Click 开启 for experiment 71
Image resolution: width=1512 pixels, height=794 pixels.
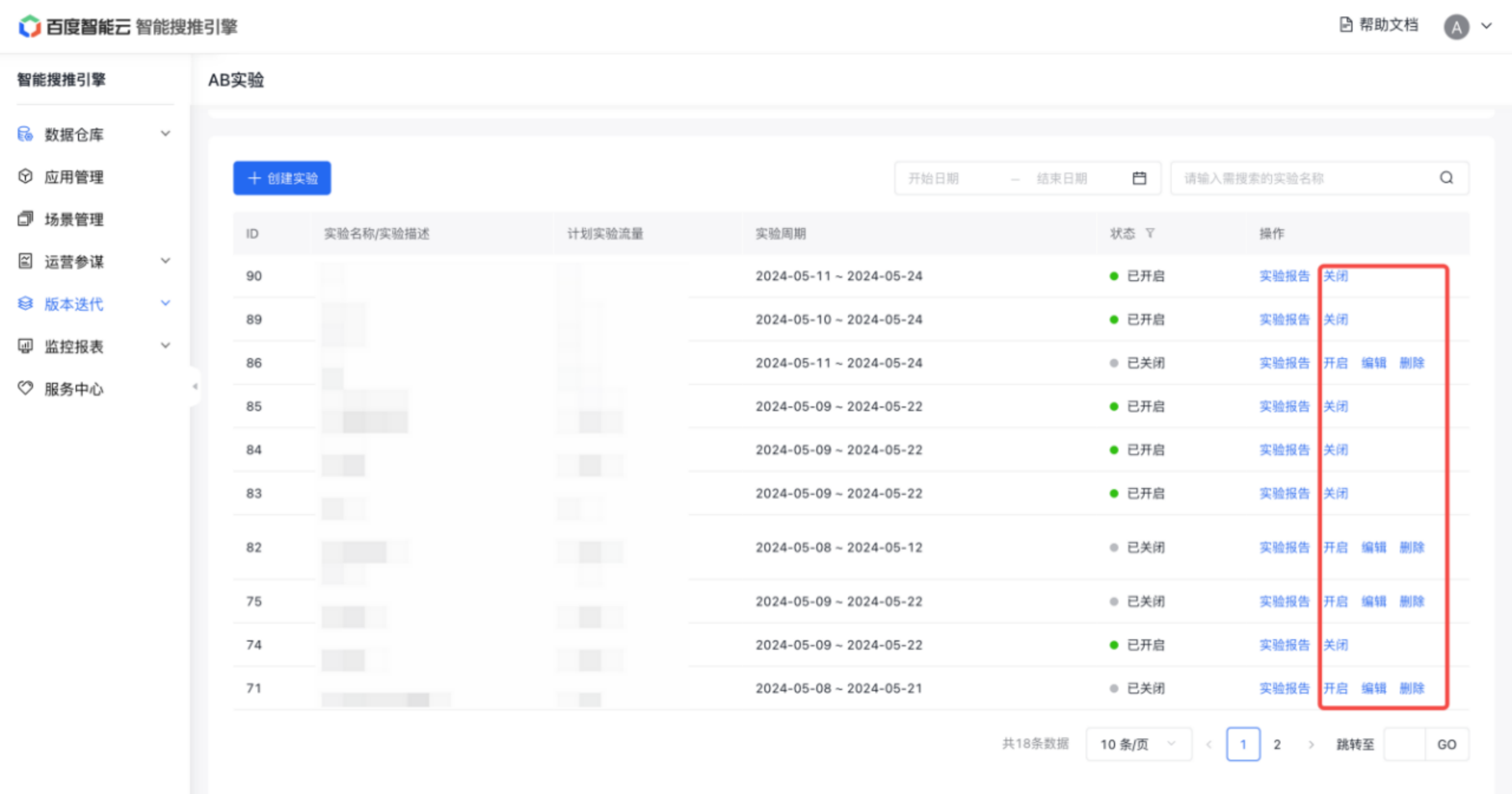(1335, 688)
